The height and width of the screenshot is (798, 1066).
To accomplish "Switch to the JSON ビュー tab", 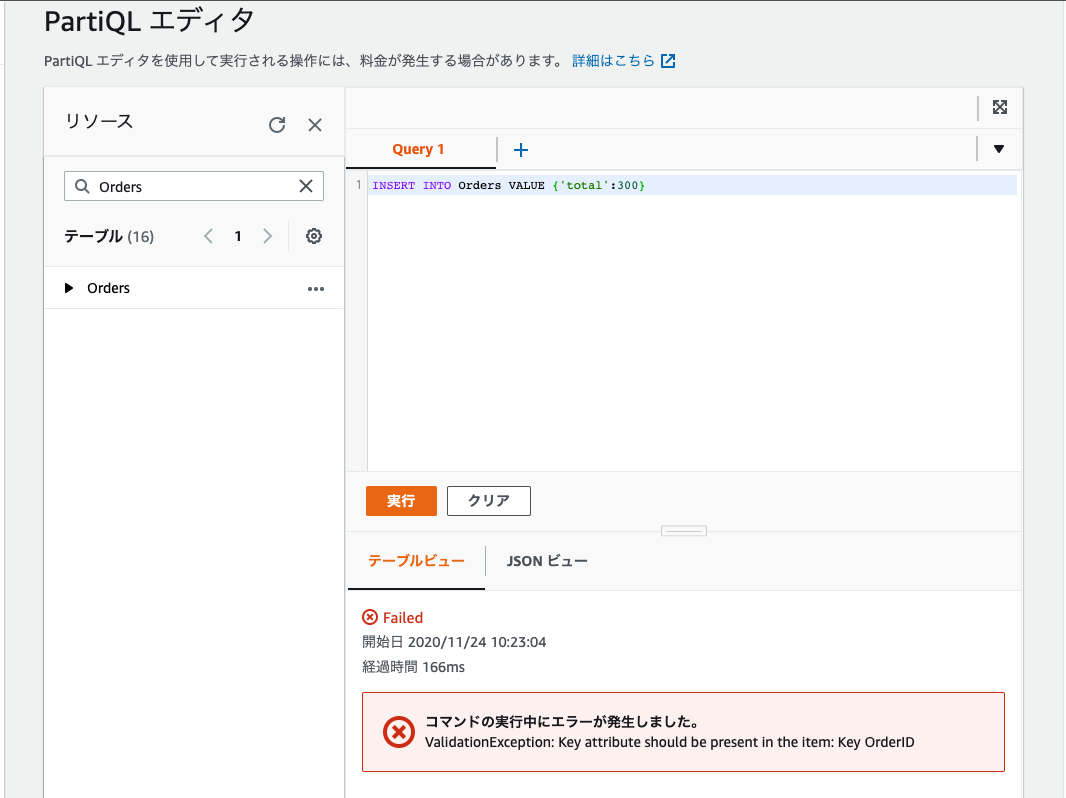I will point(547,561).
